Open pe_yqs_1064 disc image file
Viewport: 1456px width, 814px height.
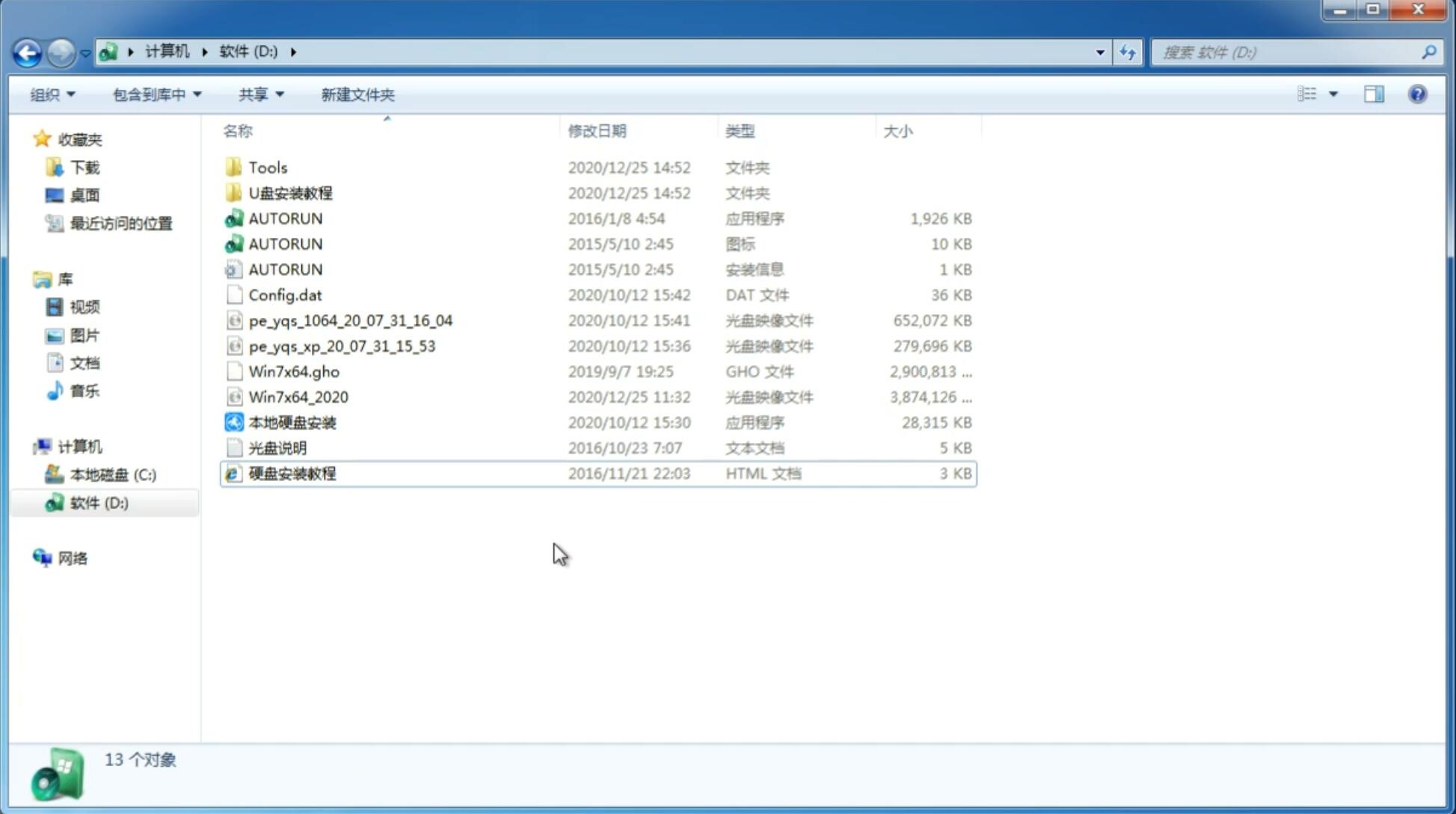coord(351,320)
